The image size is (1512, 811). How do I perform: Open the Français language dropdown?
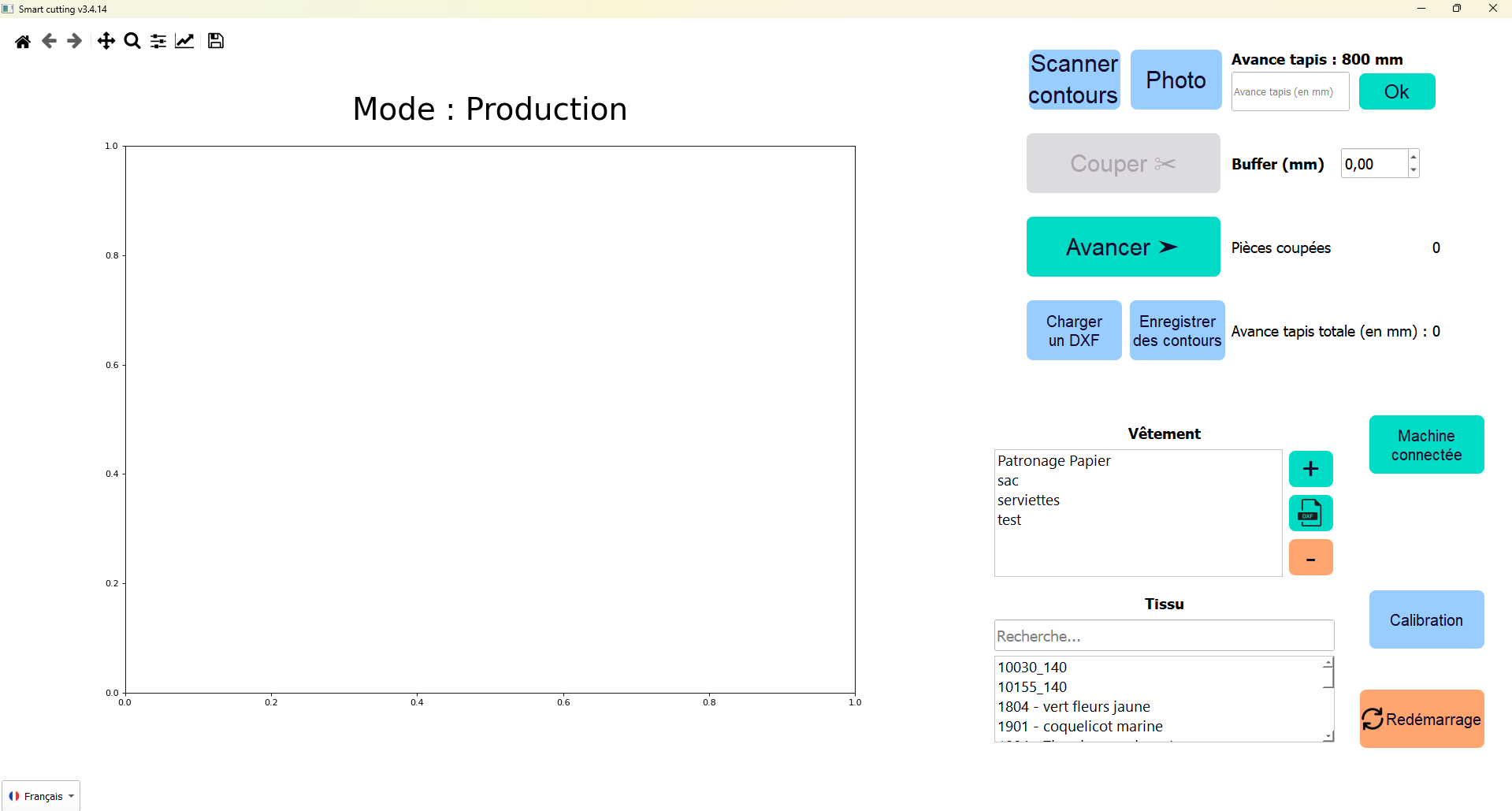tap(42, 796)
